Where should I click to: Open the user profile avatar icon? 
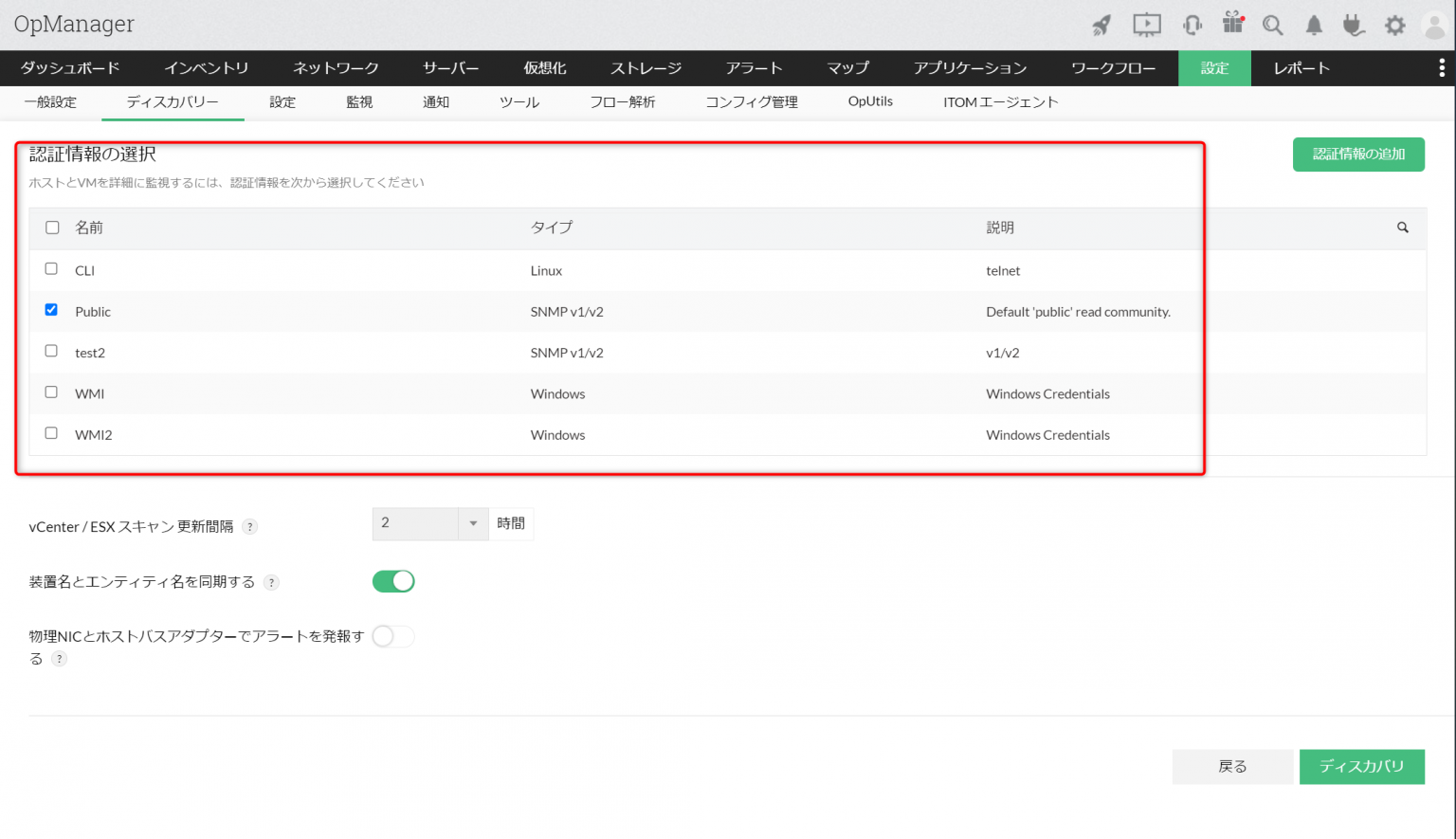(x=1434, y=25)
